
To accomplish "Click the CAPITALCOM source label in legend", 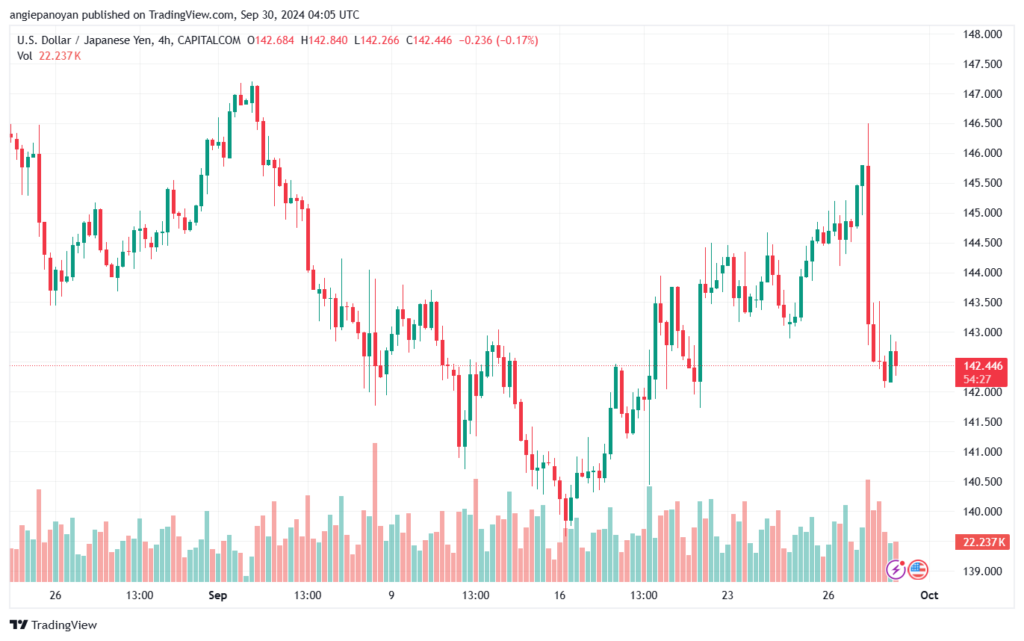I will pyautogui.click(x=209, y=40).
